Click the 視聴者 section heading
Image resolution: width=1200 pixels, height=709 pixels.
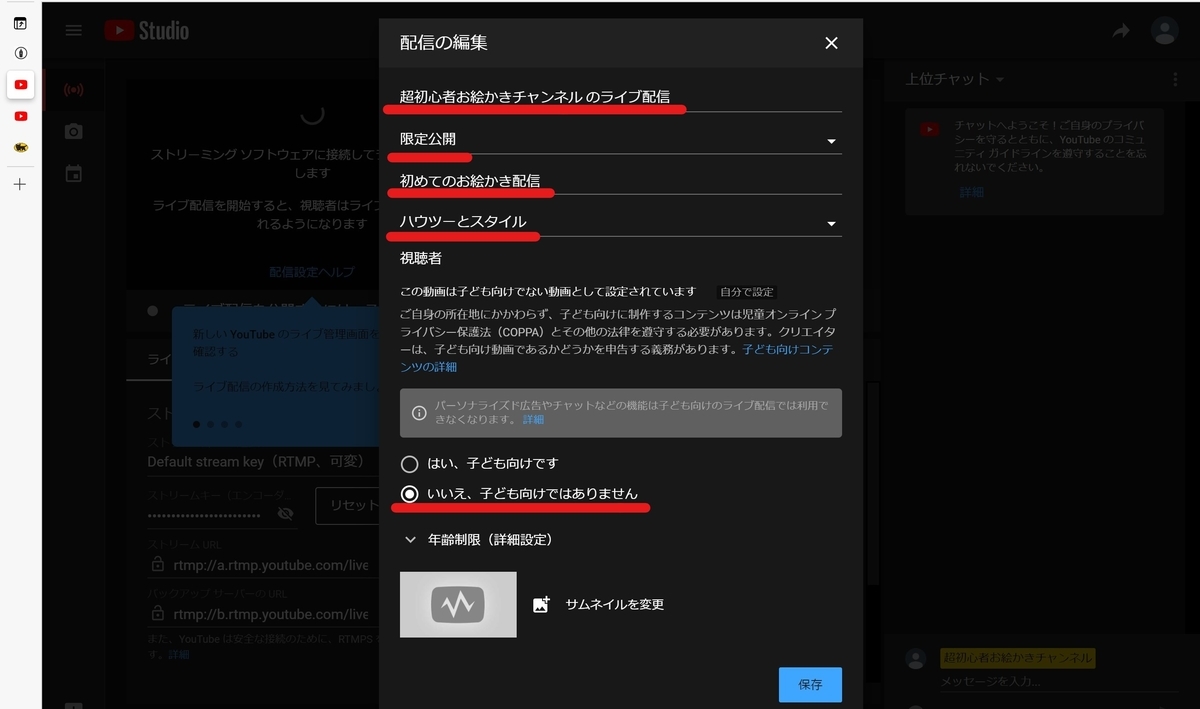pos(421,258)
